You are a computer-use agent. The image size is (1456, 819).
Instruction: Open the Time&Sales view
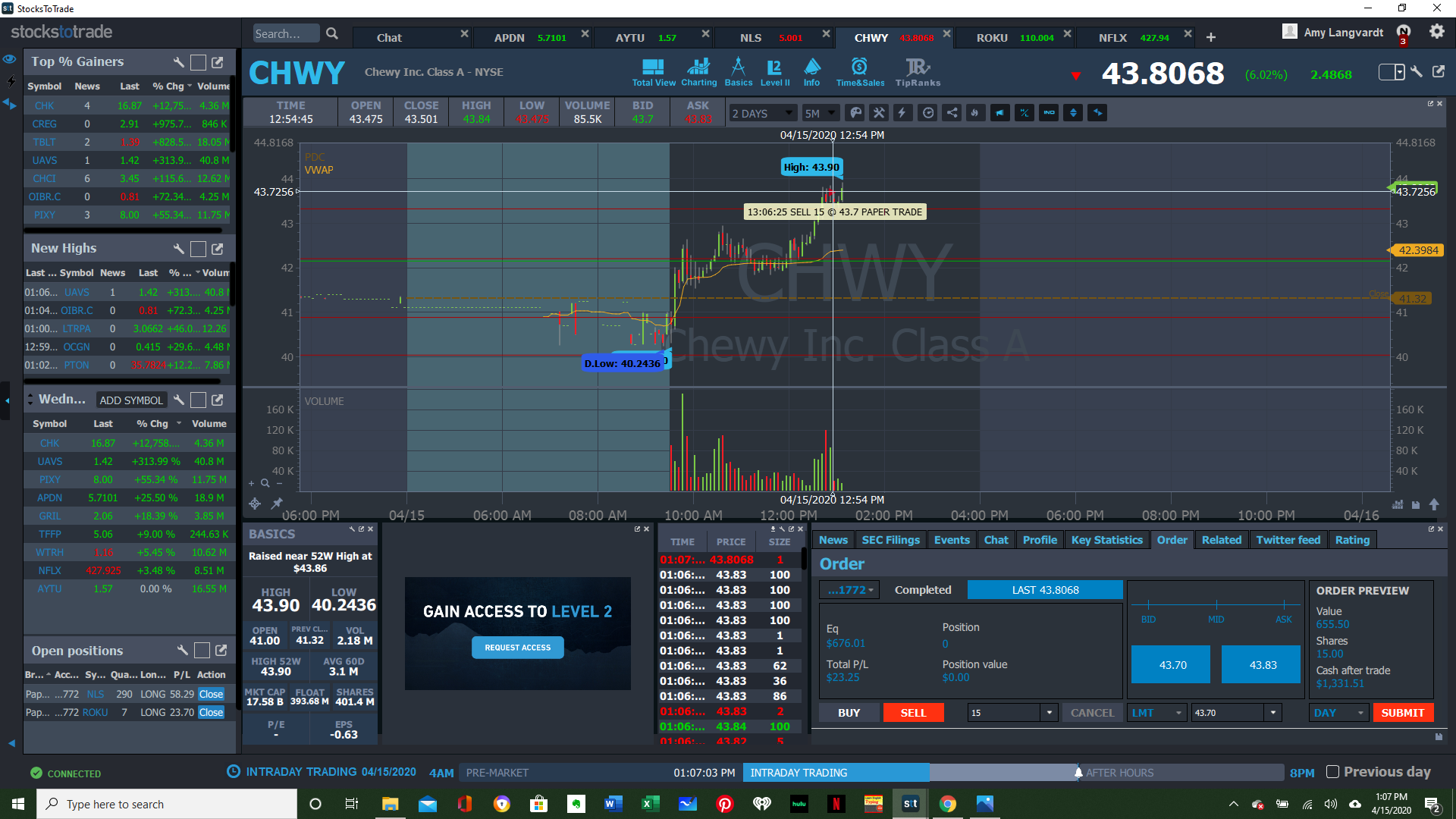(x=860, y=72)
